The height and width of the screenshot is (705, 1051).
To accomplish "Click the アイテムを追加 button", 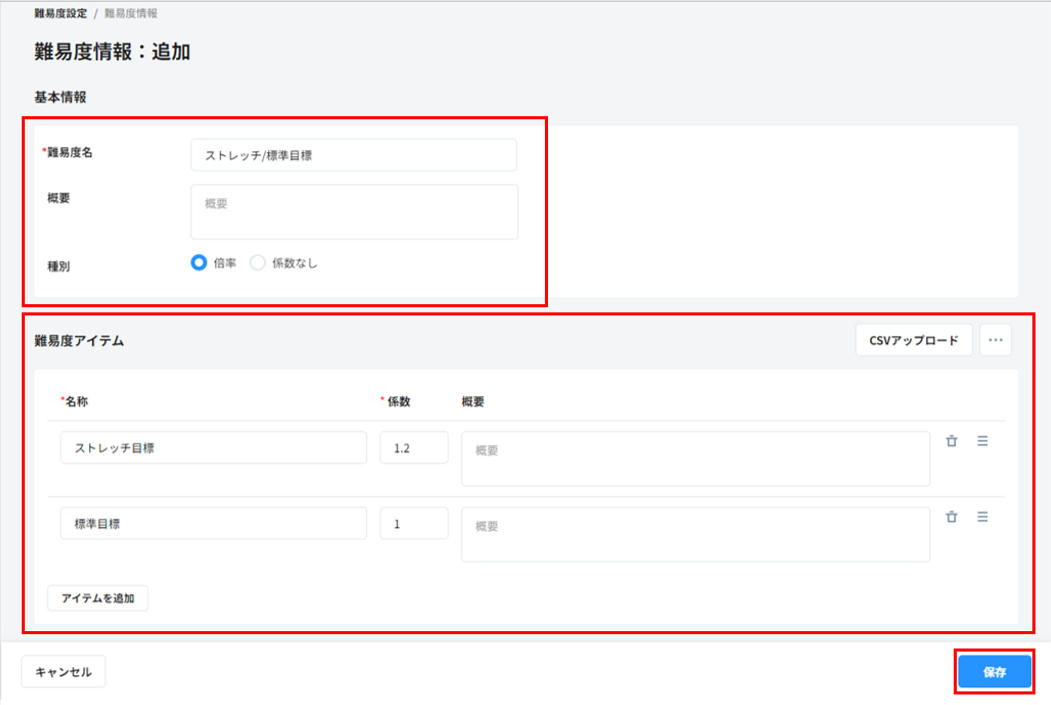I will pos(97,598).
